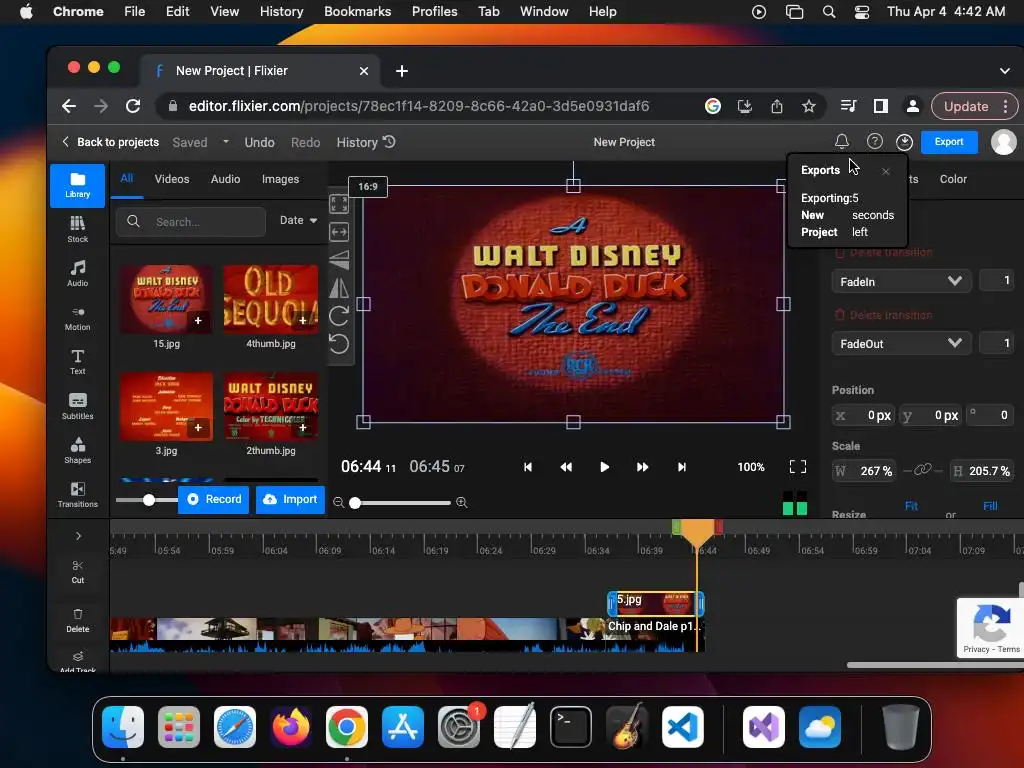The width and height of the screenshot is (1024, 768).
Task: Close the Exports popup
Action: pos(886,171)
